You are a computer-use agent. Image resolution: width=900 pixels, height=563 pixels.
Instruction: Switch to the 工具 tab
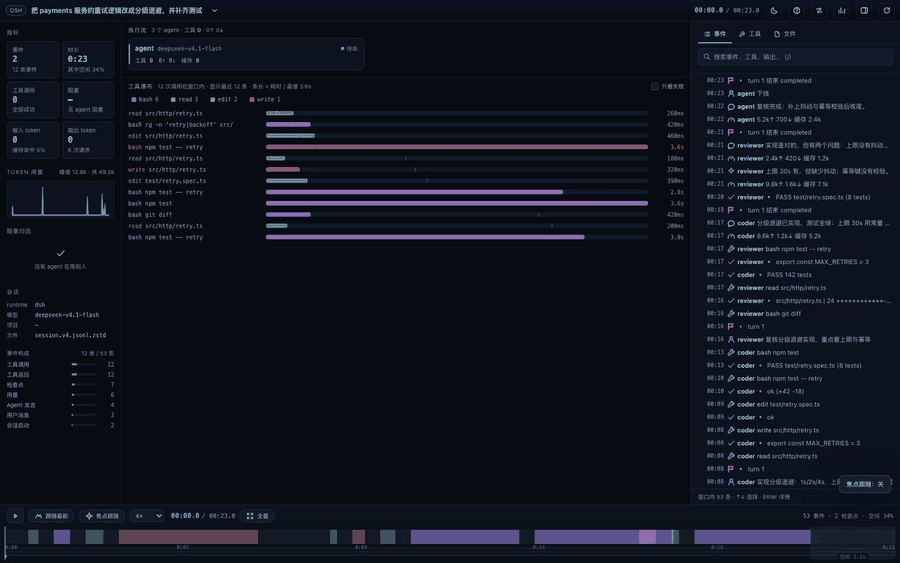click(750, 34)
